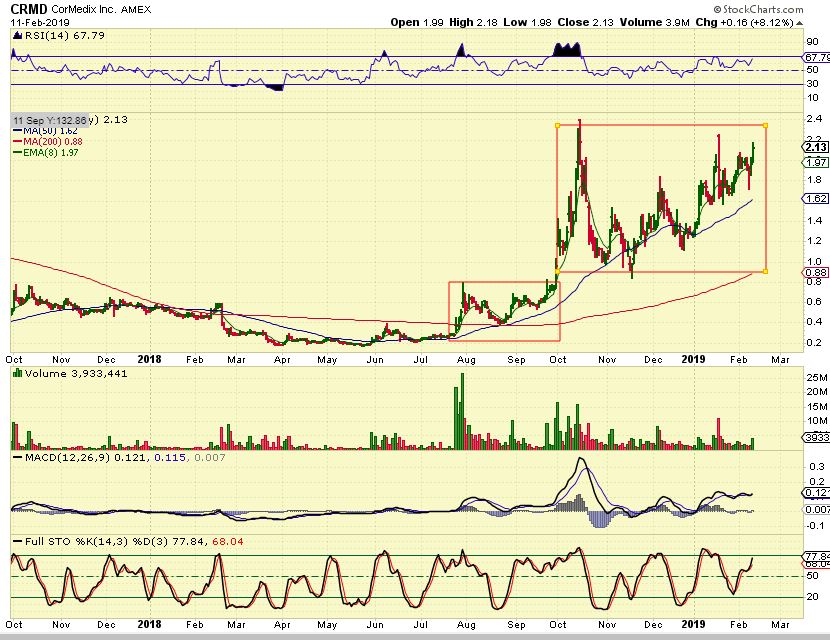Screen dimensions: 830x640
Task: Click the 67.79 RSI tag on right axis
Action: coord(816,57)
